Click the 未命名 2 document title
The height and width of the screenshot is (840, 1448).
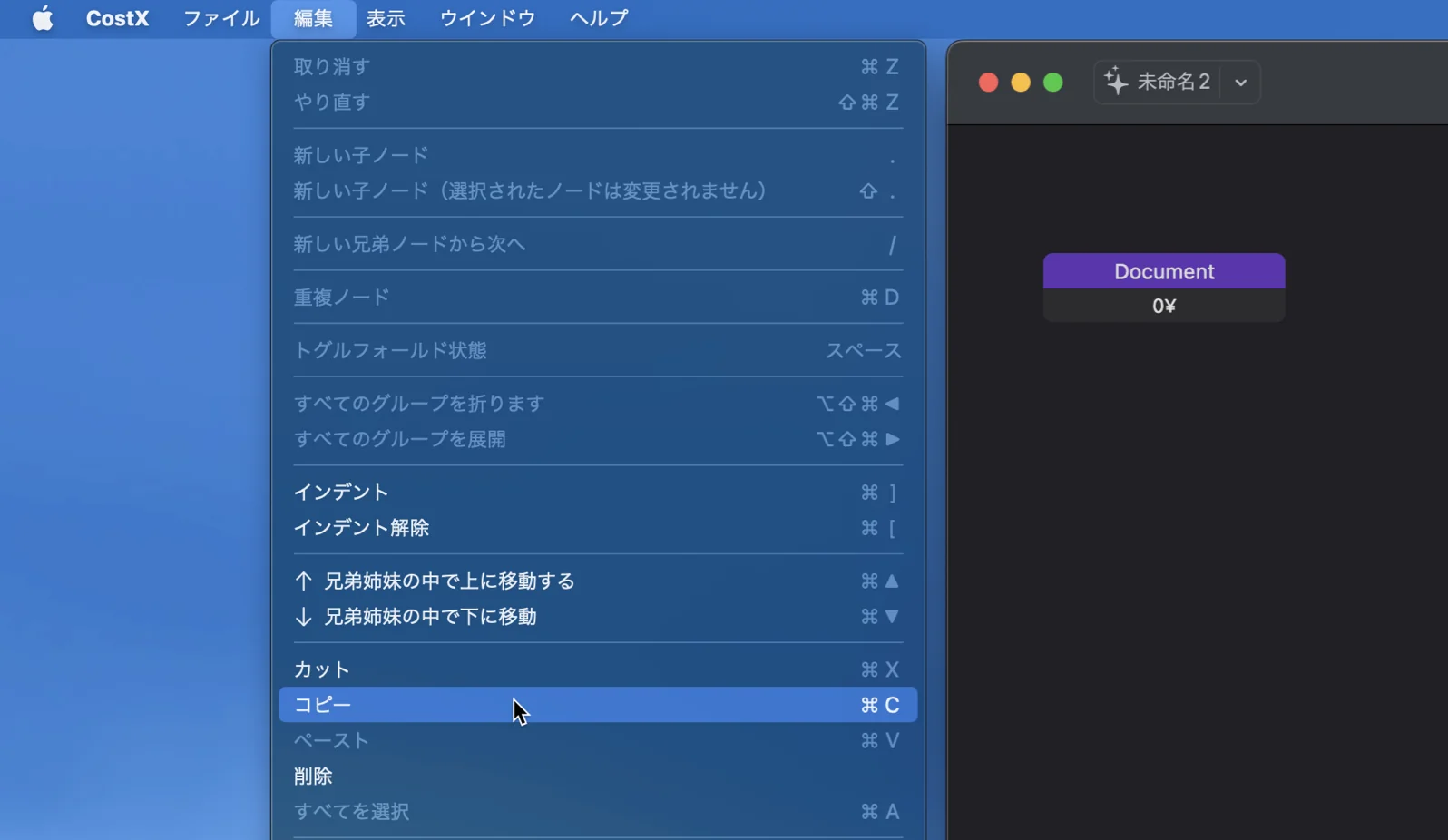[x=1173, y=82]
